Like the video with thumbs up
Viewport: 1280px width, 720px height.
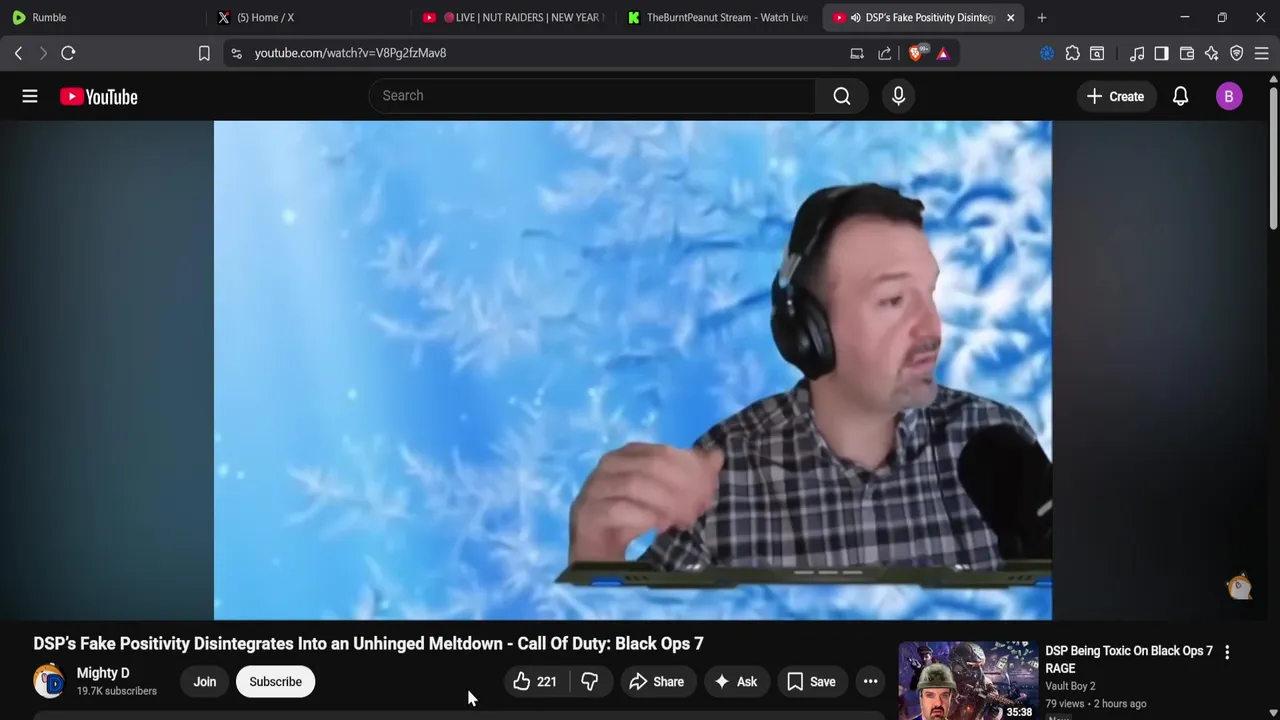[x=535, y=682]
